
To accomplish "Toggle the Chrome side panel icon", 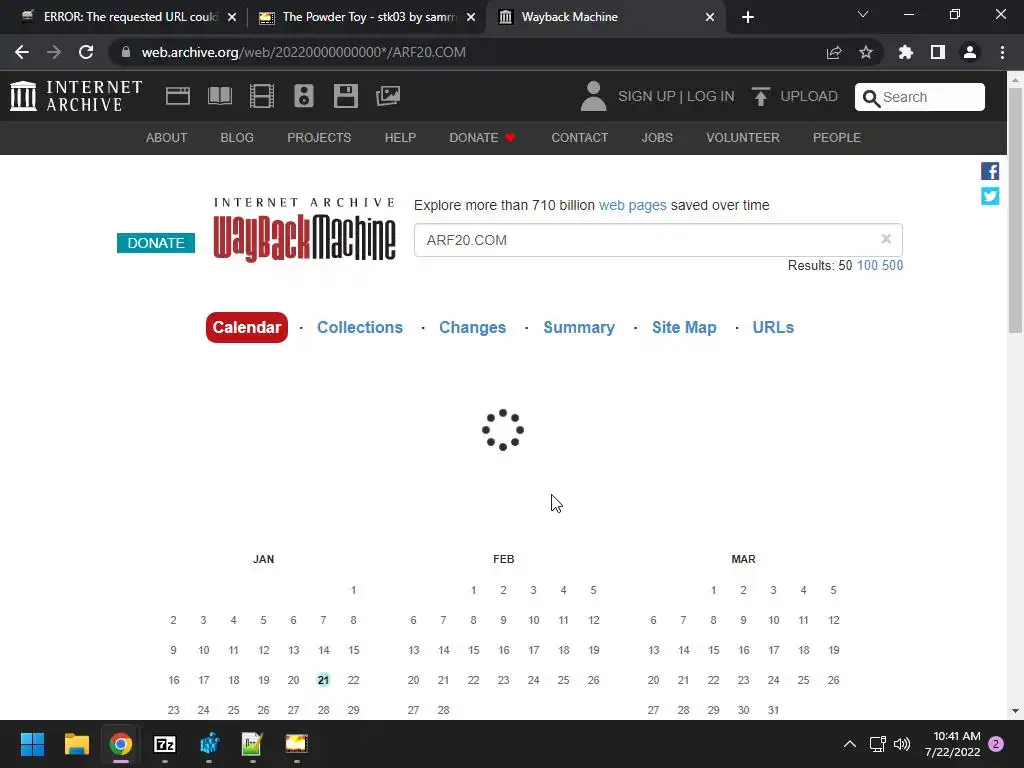I will (x=938, y=52).
